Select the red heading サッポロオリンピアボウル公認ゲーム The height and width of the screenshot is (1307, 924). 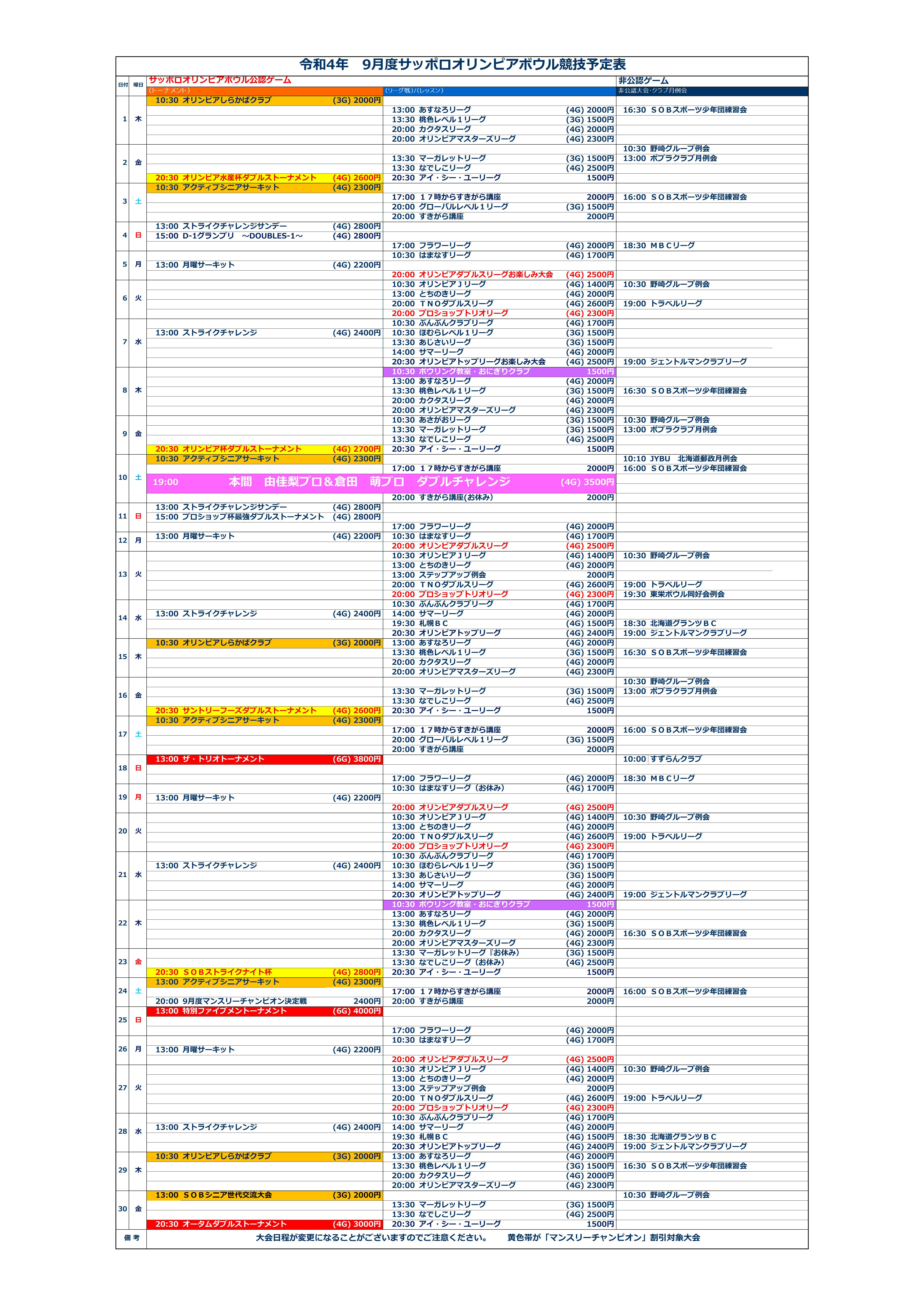point(220,80)
